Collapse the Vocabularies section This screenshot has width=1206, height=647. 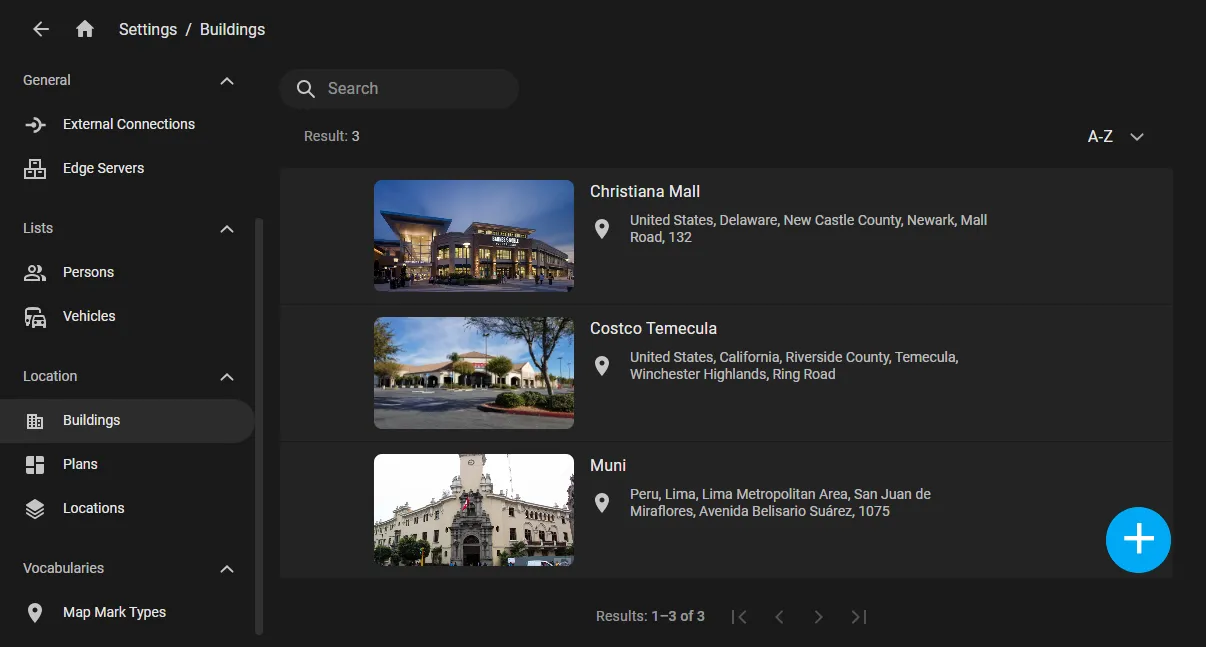227,569
